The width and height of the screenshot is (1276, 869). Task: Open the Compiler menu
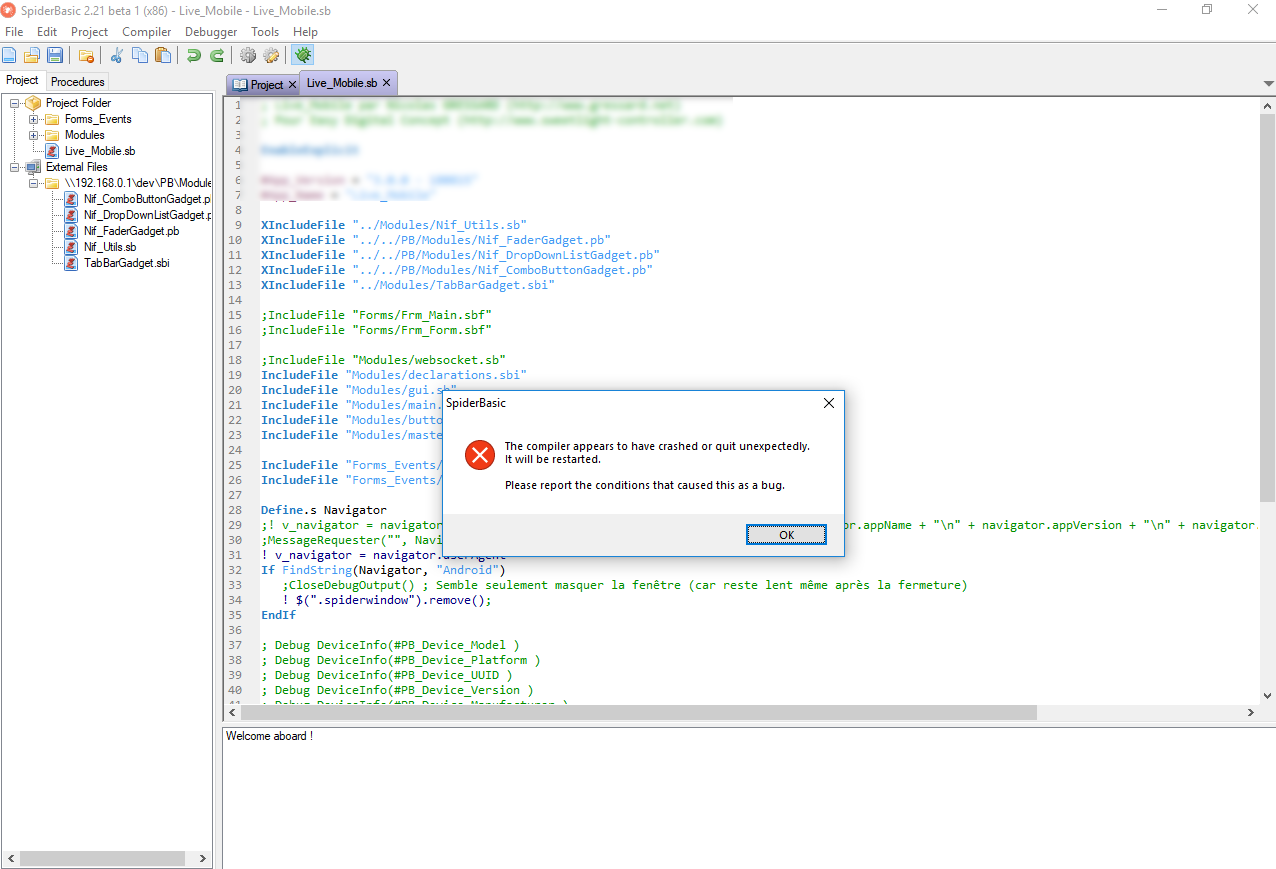[x=147, y=32]
